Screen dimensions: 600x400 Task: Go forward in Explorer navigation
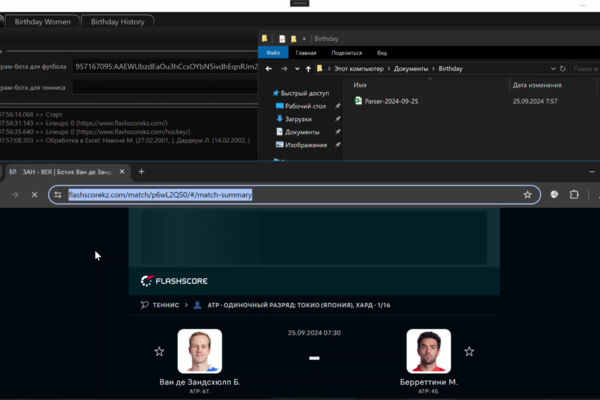coord(284,69)
